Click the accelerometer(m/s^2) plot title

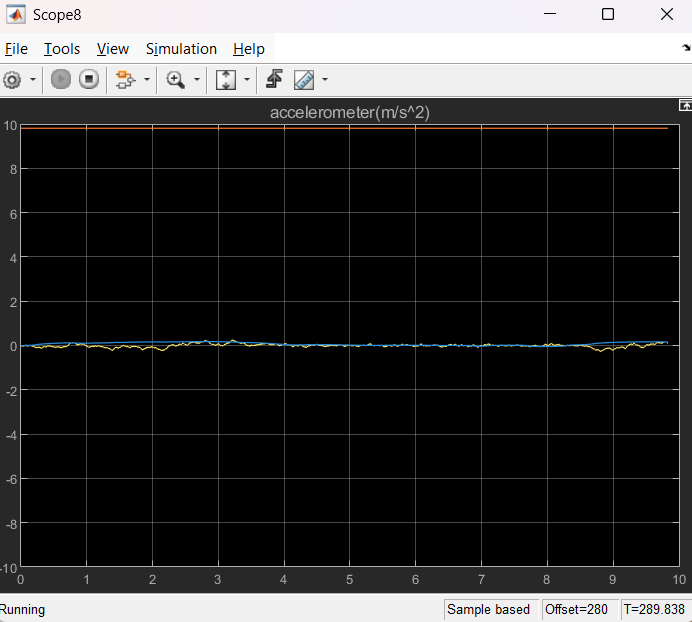coord(349,113)
